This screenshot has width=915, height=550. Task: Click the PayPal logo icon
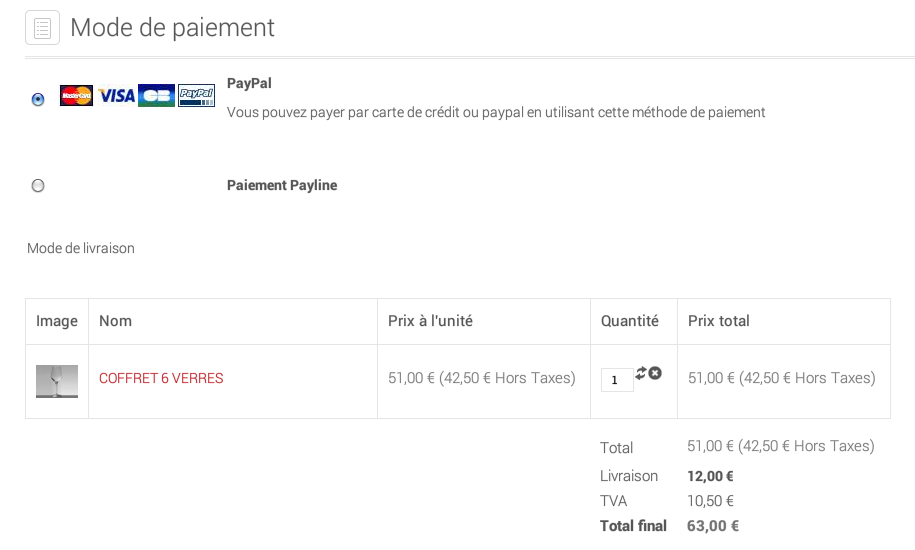coord(197,96)
